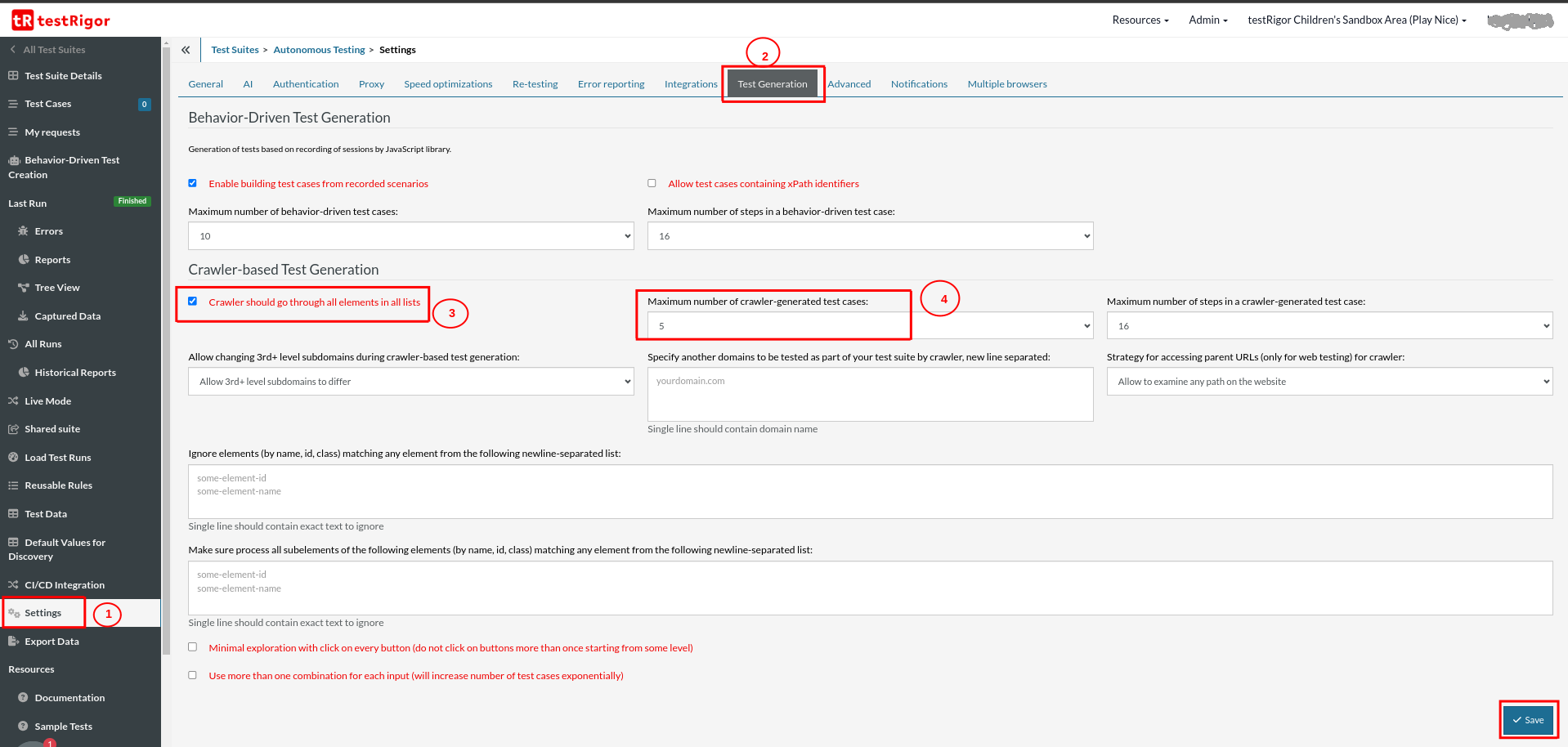Screen dimensions: 1568x747
Task: Open the Resources menu in top bar
Action: tap(1140, 20)
